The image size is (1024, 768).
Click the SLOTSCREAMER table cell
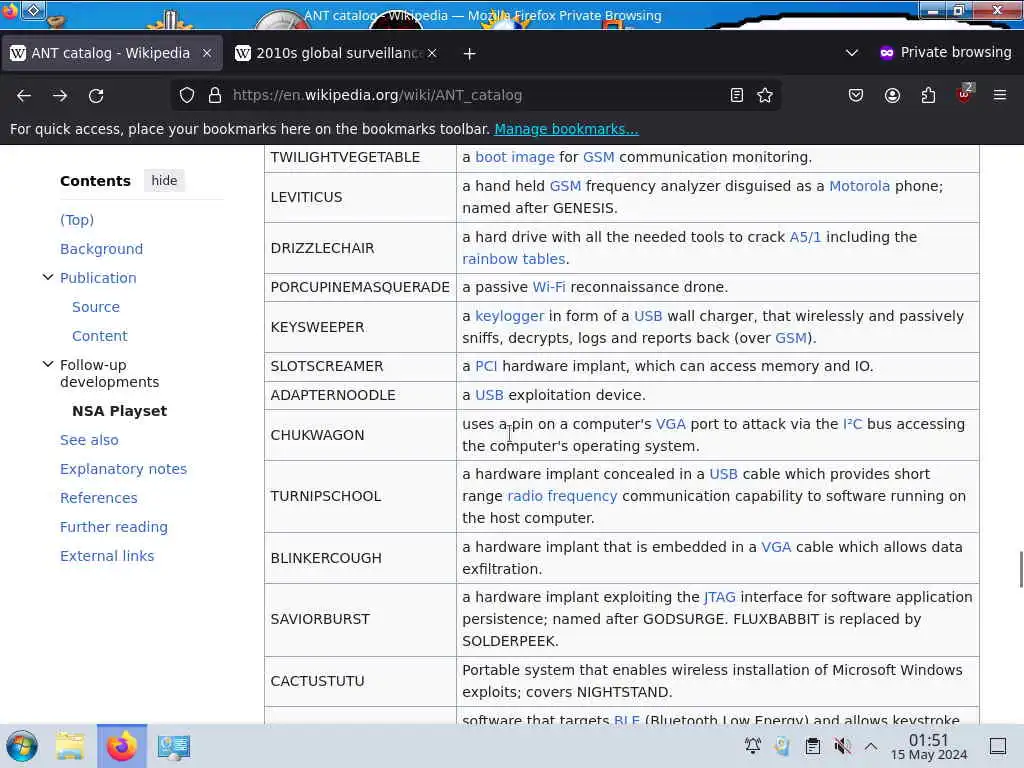pos(360,366)
